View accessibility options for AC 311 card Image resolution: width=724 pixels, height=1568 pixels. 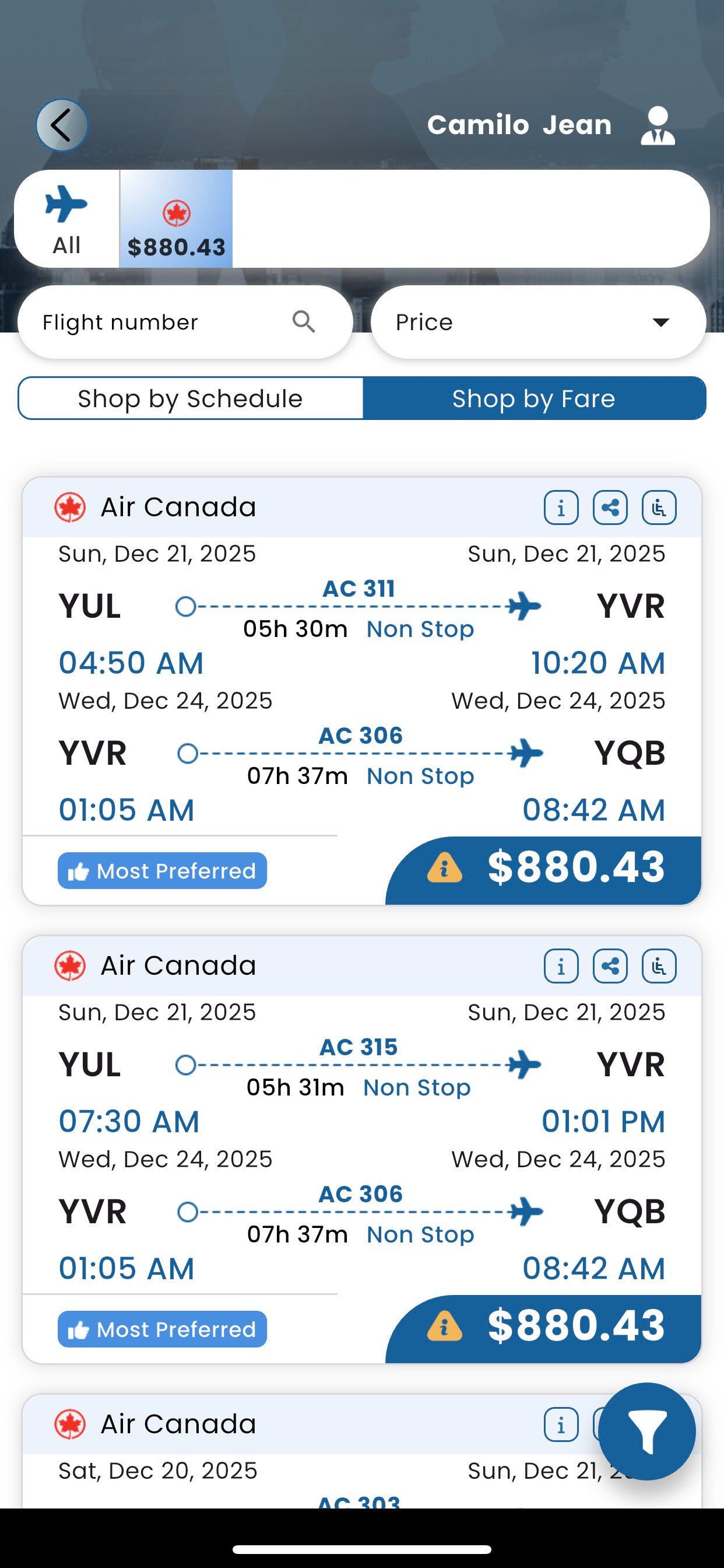tap(659, 507)
